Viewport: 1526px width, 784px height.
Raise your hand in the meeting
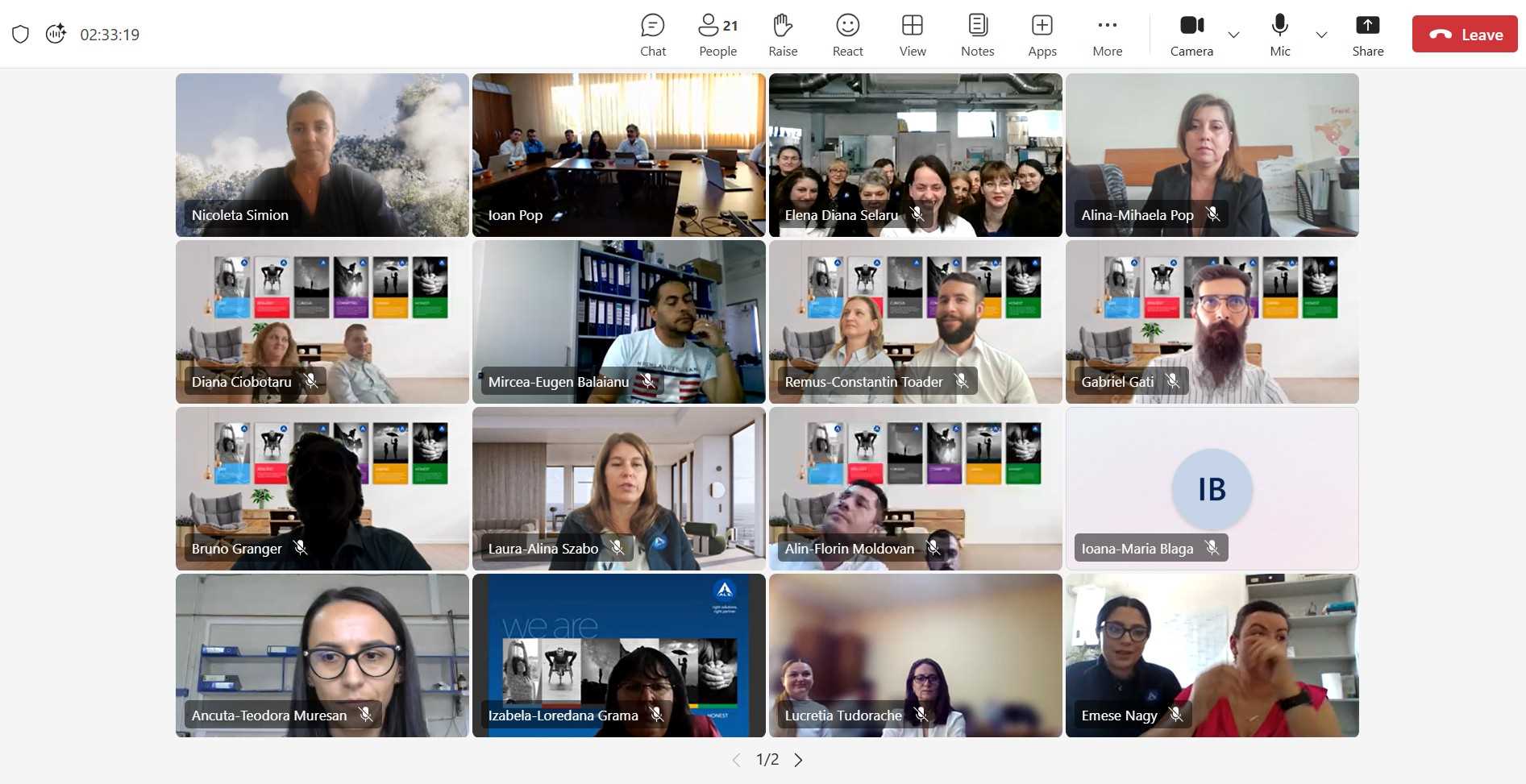pyautogui.click(x=782, y=35)
